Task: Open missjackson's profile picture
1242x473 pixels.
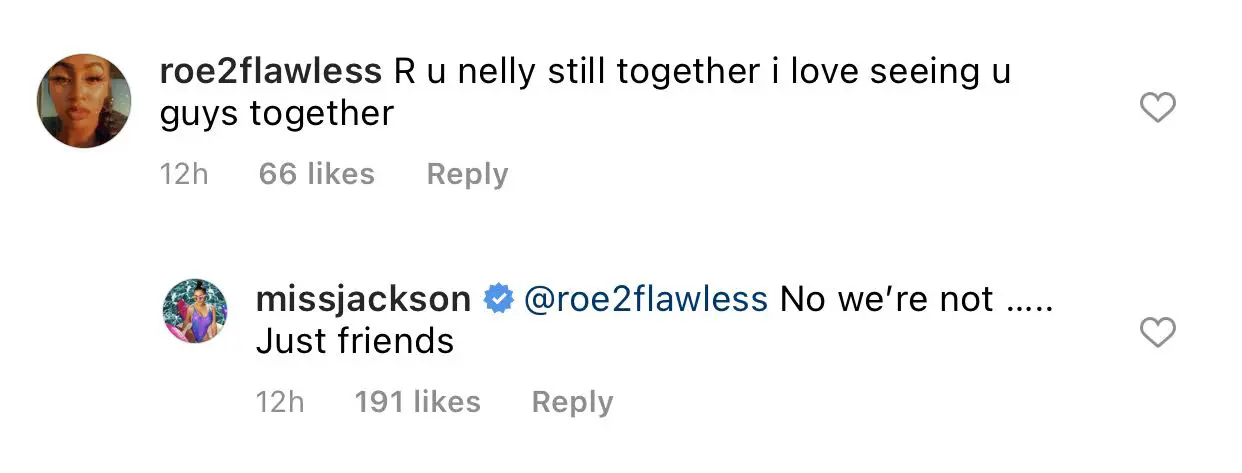Action: [x=197, y=312]
